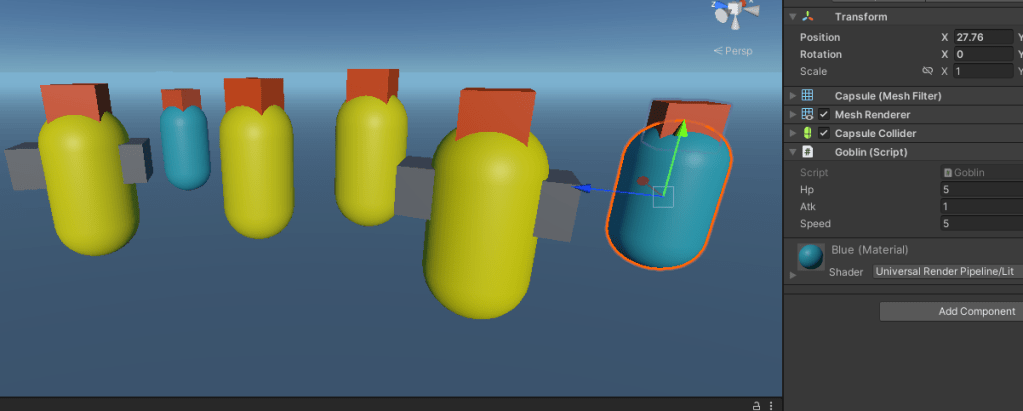Image resolution: width=1023 pixels, height=411 pixels.
Task: Click the Blue material preview sphere
Action: click(x=811, y=257)
